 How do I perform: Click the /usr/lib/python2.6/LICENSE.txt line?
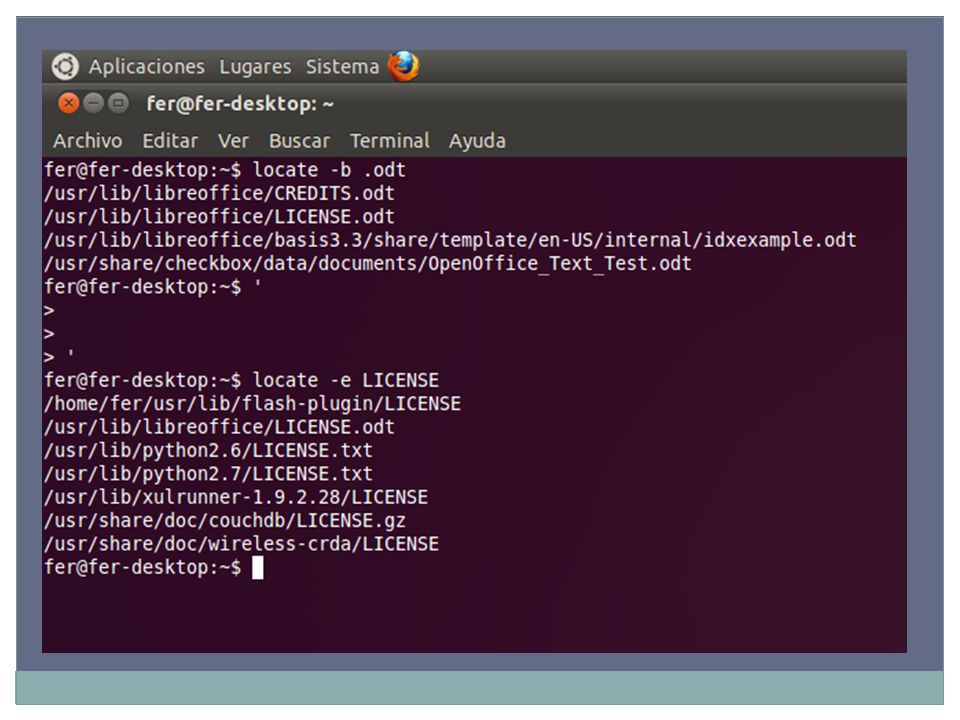(208, 451)
